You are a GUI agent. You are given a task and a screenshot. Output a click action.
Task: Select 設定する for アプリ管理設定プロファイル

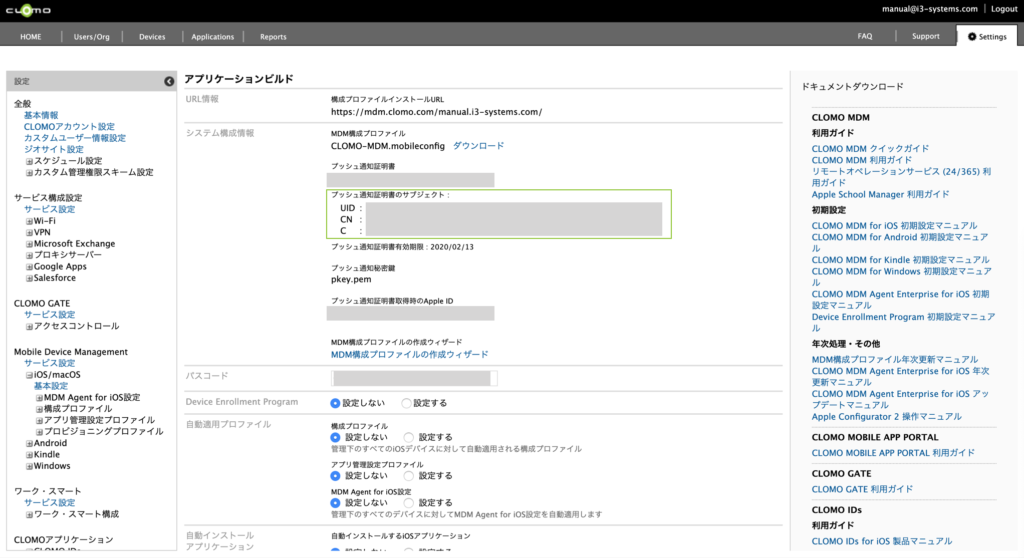[409, 476]
